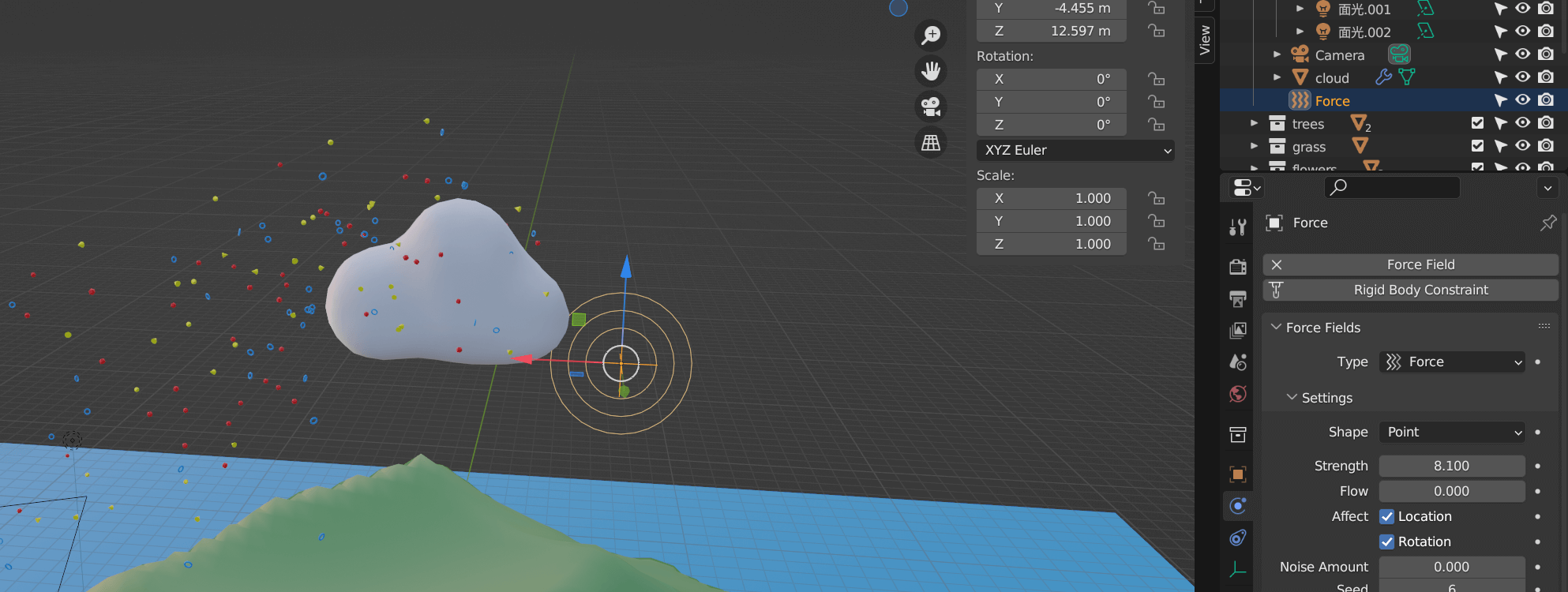Click the animate dot beside Strength

(1537, 466)
